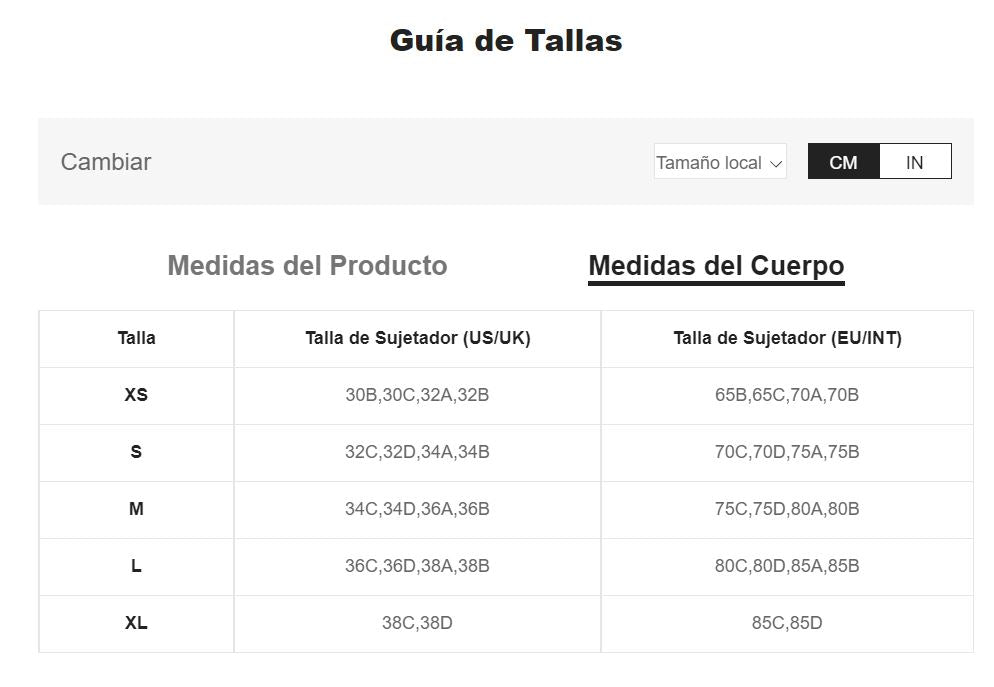The width and height of the screenshot is (994, 687).
Task: Select the L size row label
Action: [x=136, y=566]
